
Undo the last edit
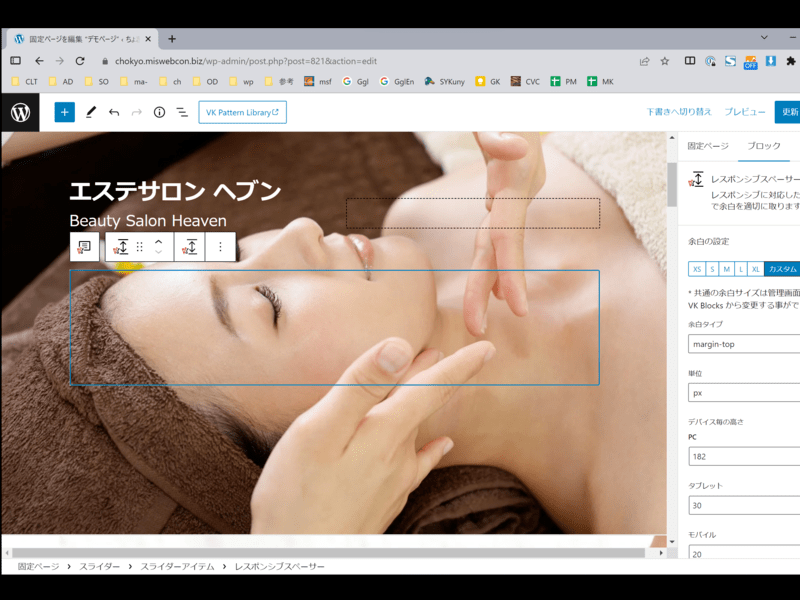114,112
